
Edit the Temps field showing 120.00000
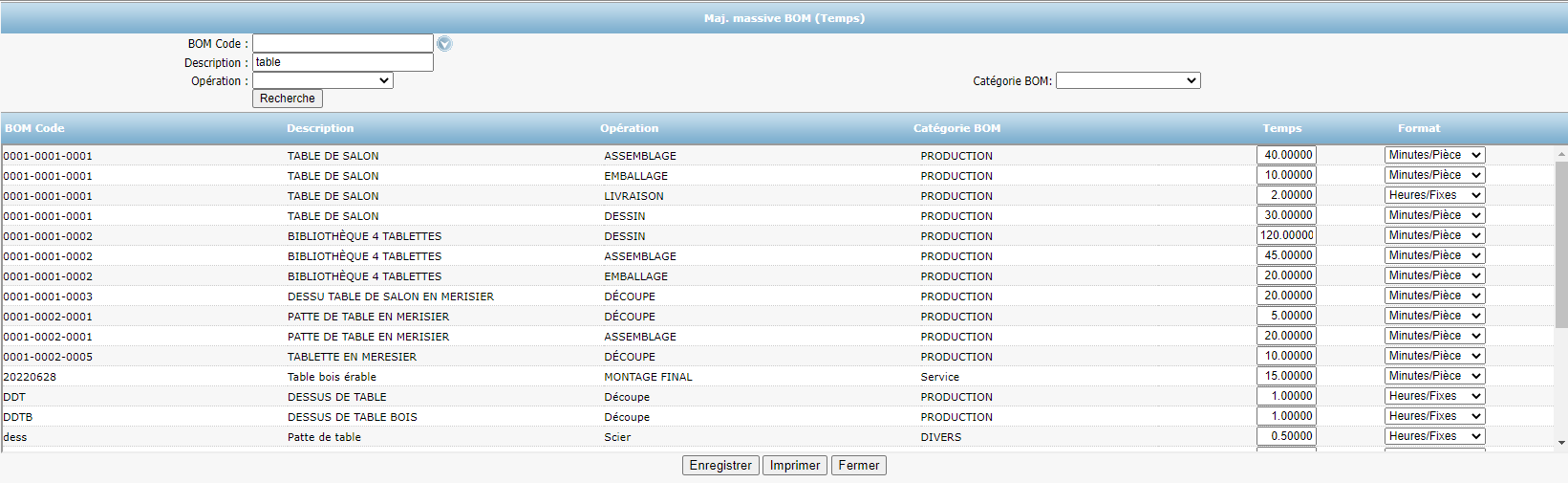pos(1286,235)
